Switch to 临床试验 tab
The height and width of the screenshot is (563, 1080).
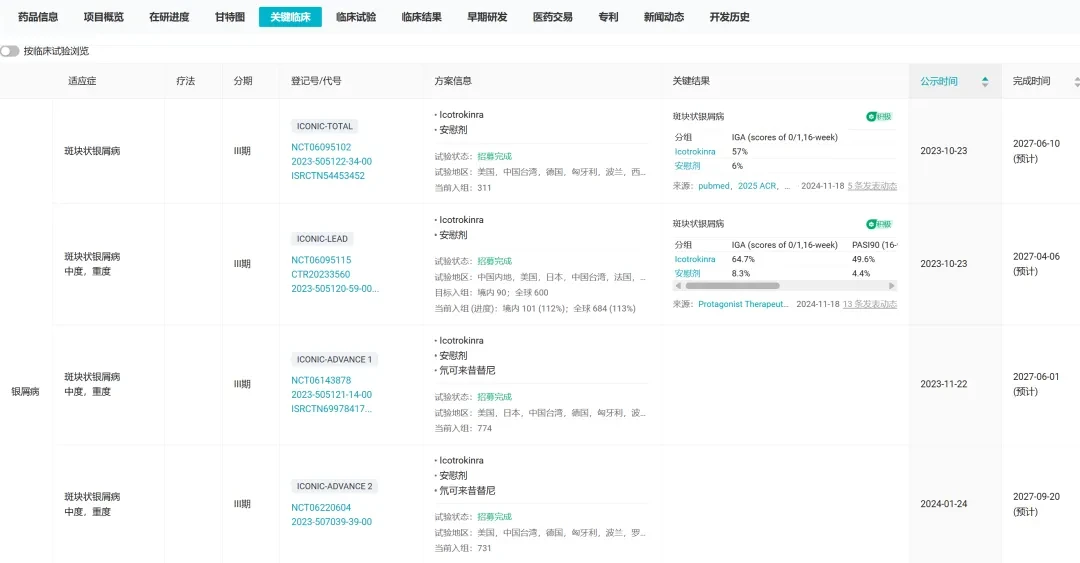[356, 17]
